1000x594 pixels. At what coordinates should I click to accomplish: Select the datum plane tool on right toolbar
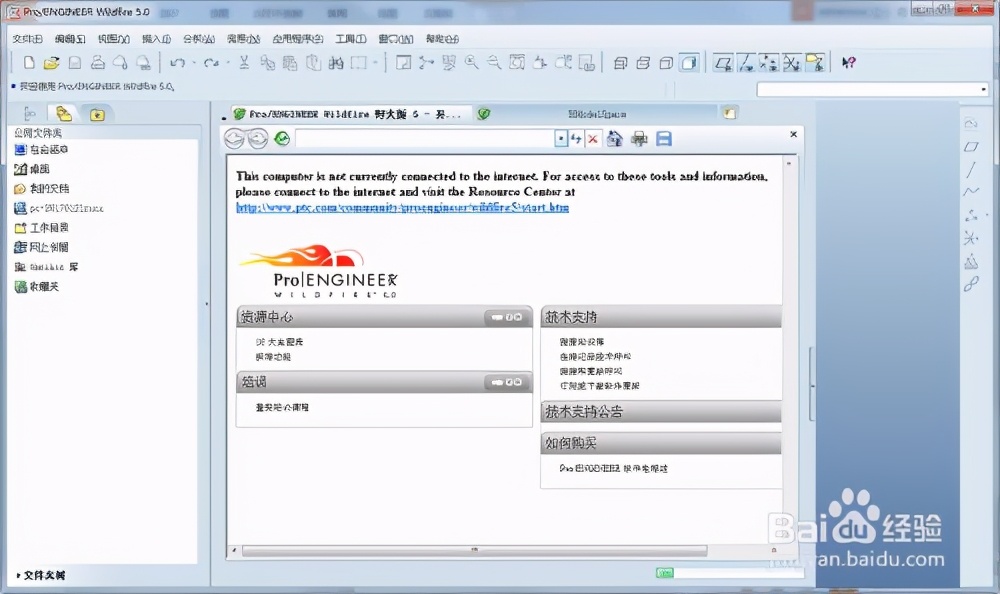970,147
